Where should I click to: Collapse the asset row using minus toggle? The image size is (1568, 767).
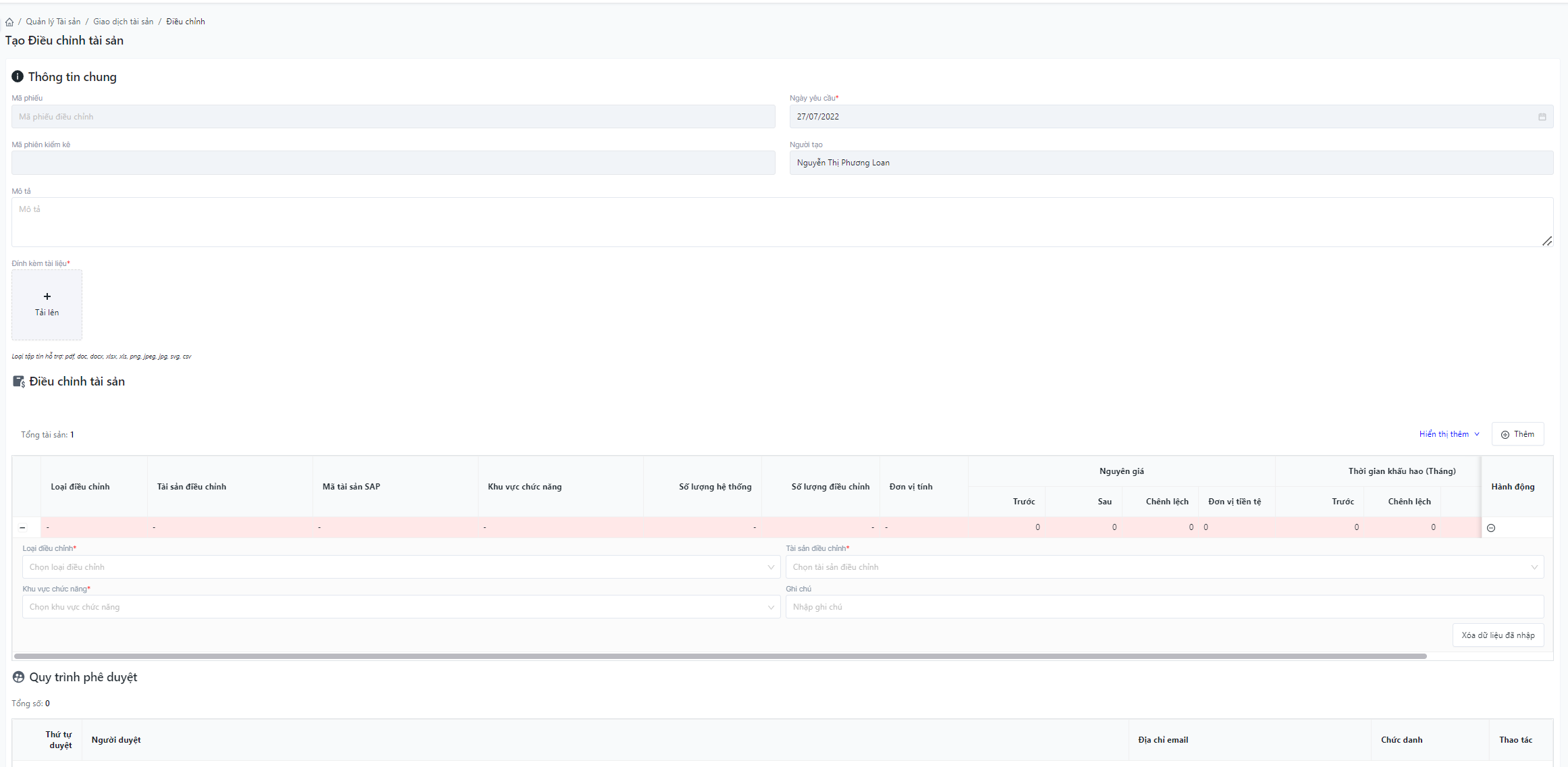tap(23, 527)
